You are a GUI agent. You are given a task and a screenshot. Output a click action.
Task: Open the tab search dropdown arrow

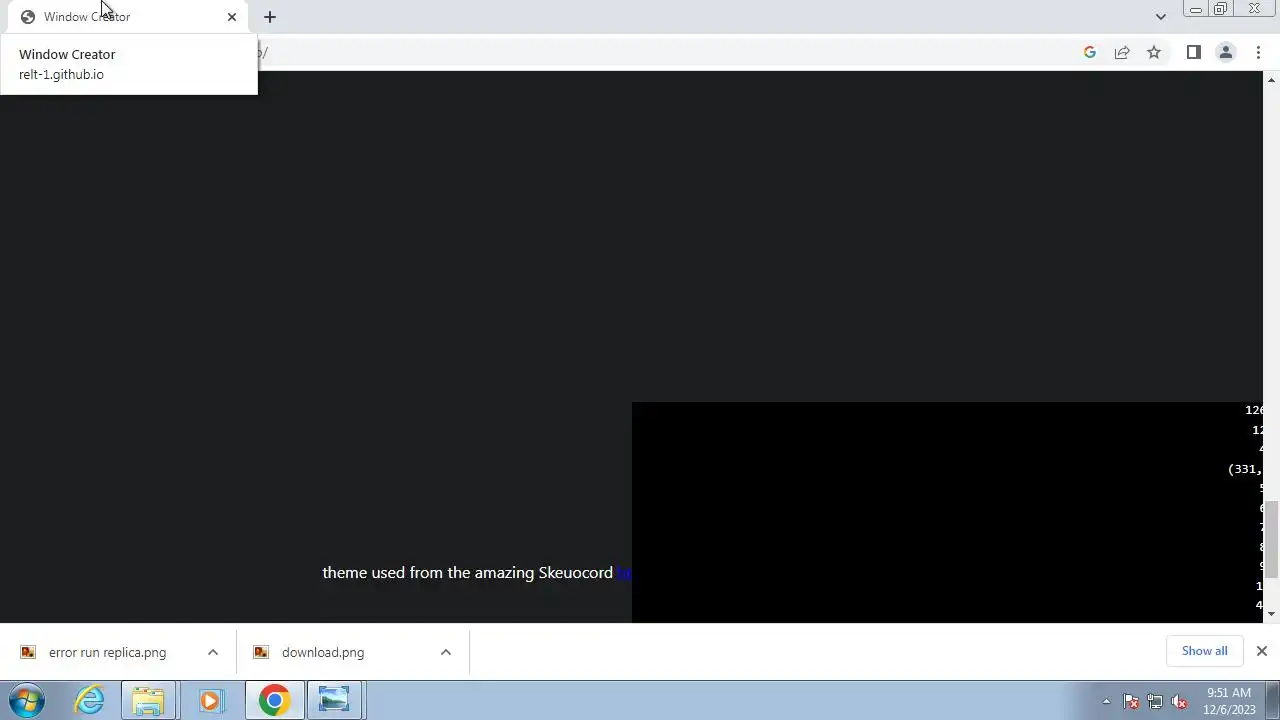[1160, 17]
